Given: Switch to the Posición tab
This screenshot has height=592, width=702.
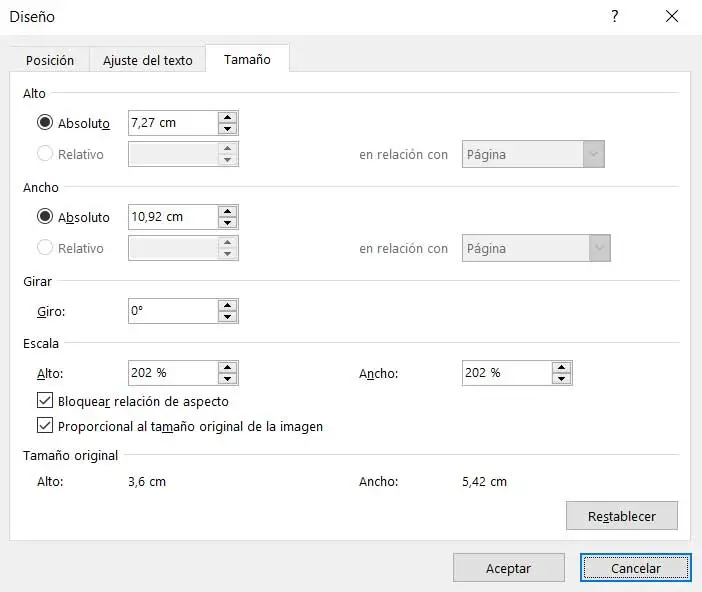Looking at the screenshot, I should click(50, 60).
